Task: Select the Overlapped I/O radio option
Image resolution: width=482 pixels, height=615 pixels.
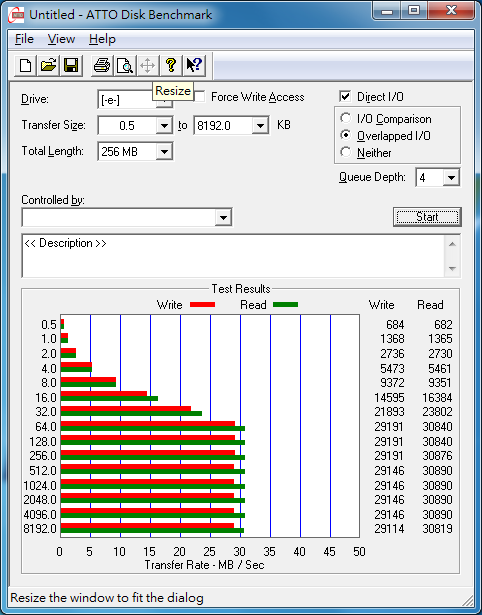Action: (346, 135)
